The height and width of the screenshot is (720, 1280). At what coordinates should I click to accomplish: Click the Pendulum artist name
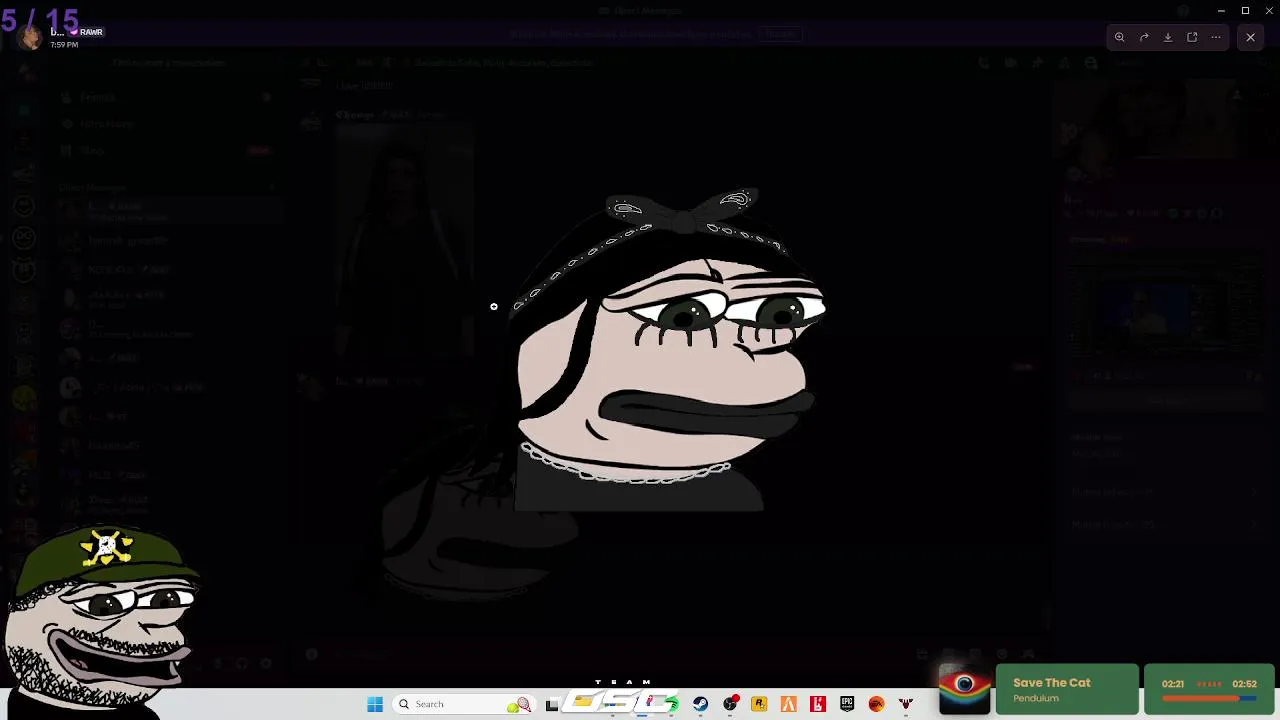pos(1036,698)
